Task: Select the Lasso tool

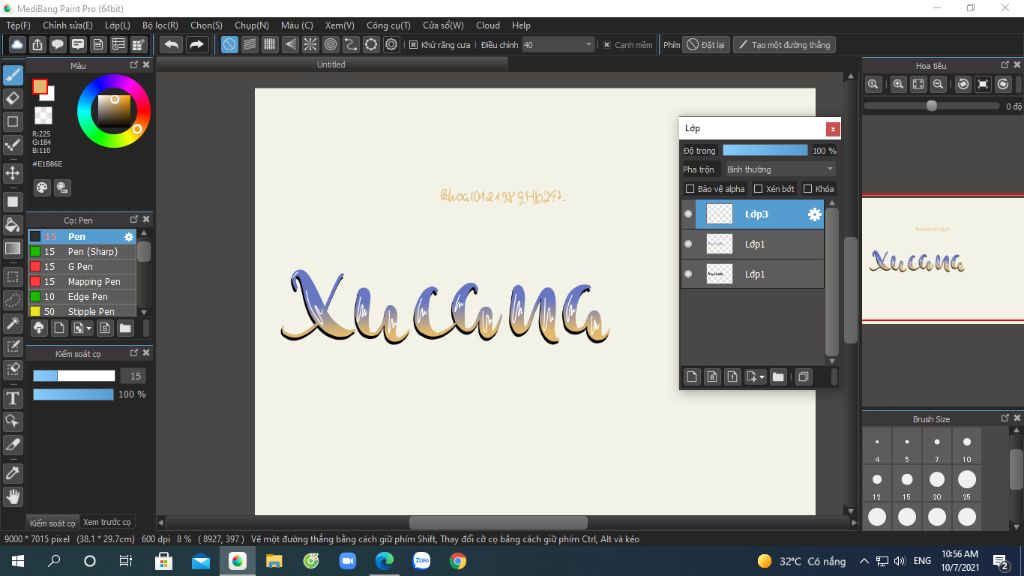Action: pos(12,300)
